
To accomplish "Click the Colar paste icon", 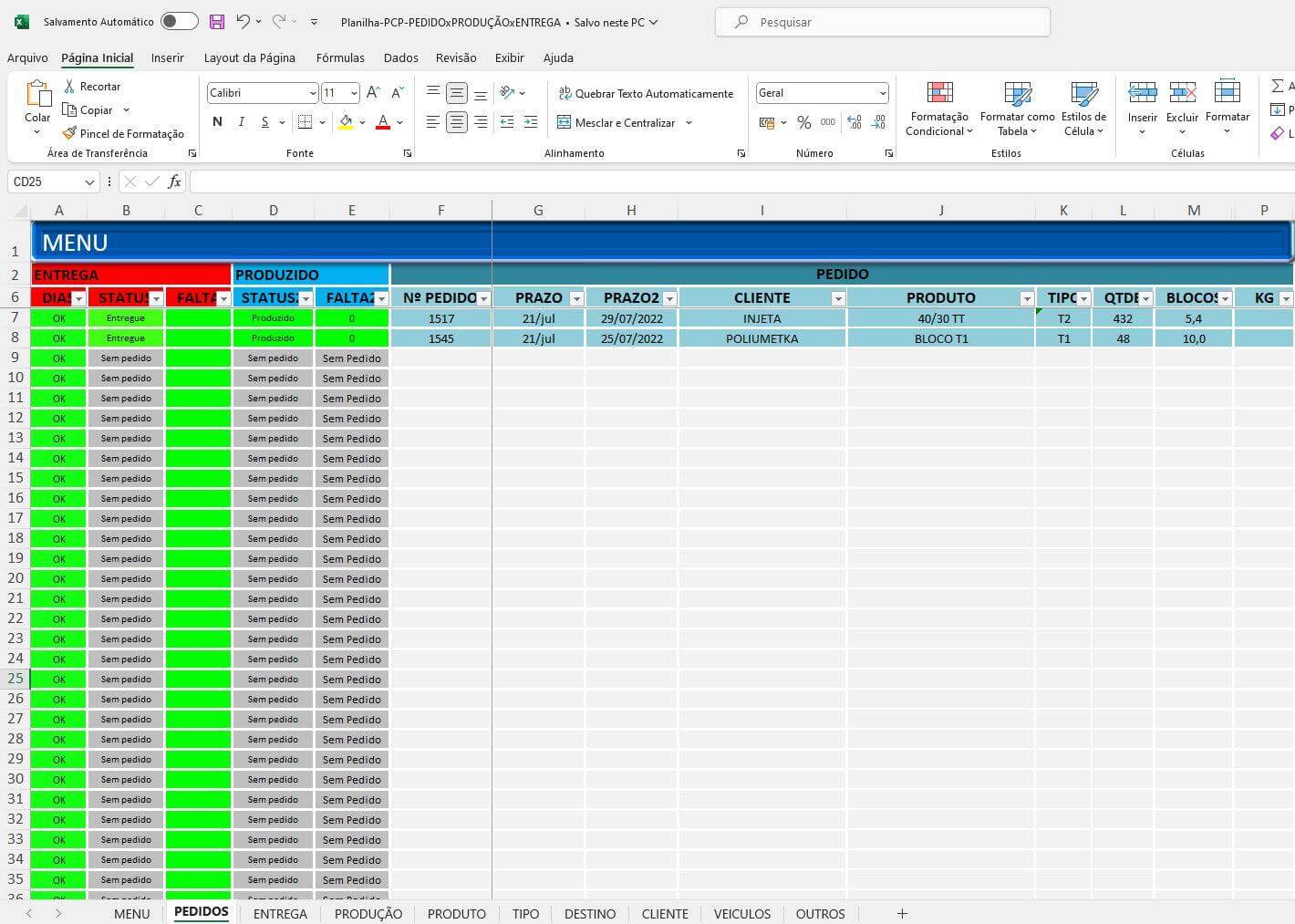I will click(x=37, y=95).
